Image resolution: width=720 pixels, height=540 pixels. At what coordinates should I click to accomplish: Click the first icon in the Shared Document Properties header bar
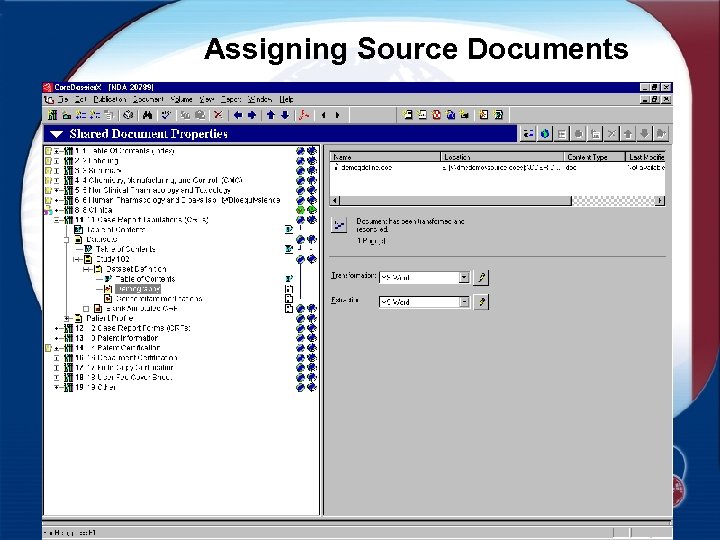click(529, 134)
